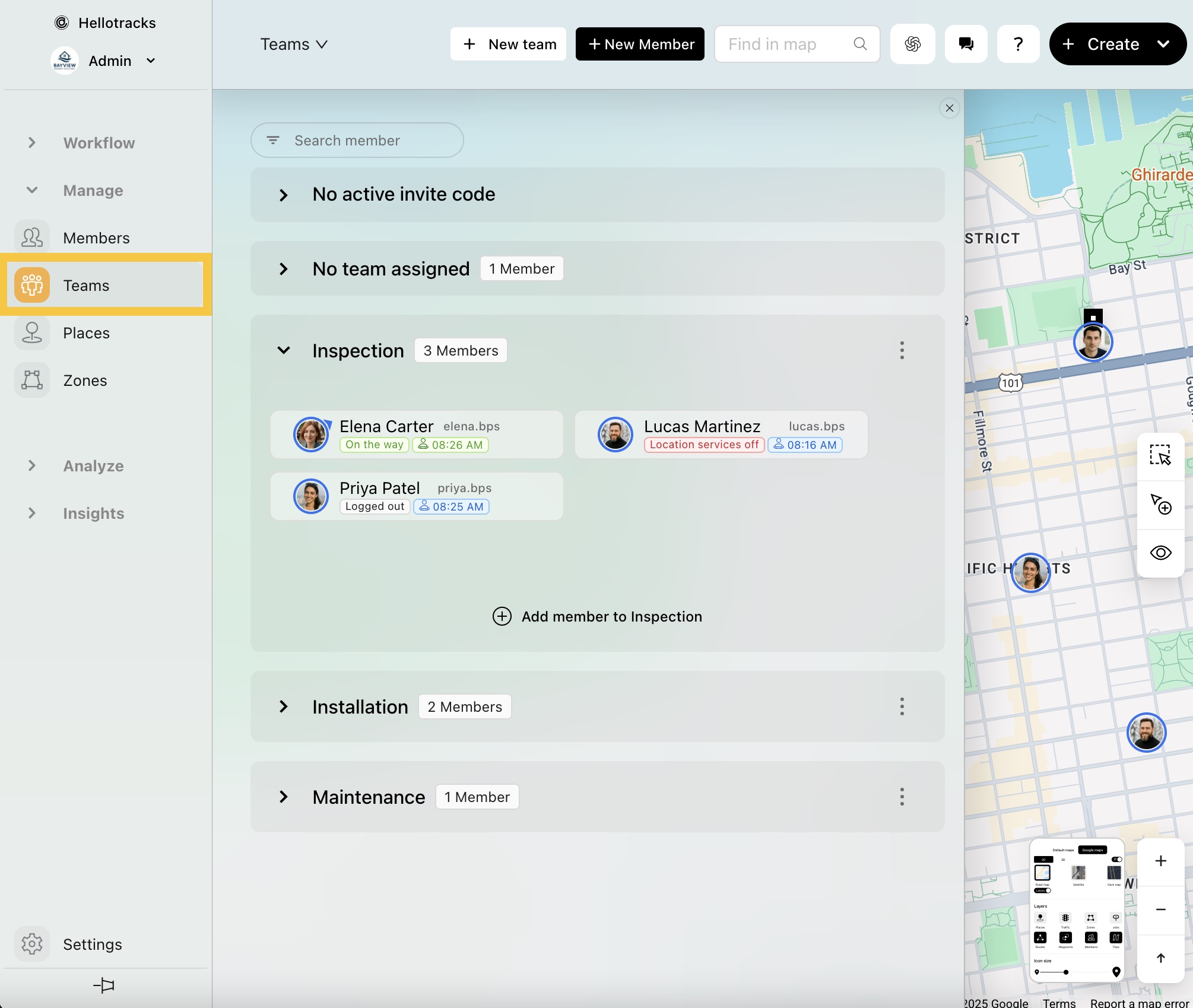The height and width of the screenshot is (1008, 1193).
Task: Click the New team button
Action: point(508,44)
